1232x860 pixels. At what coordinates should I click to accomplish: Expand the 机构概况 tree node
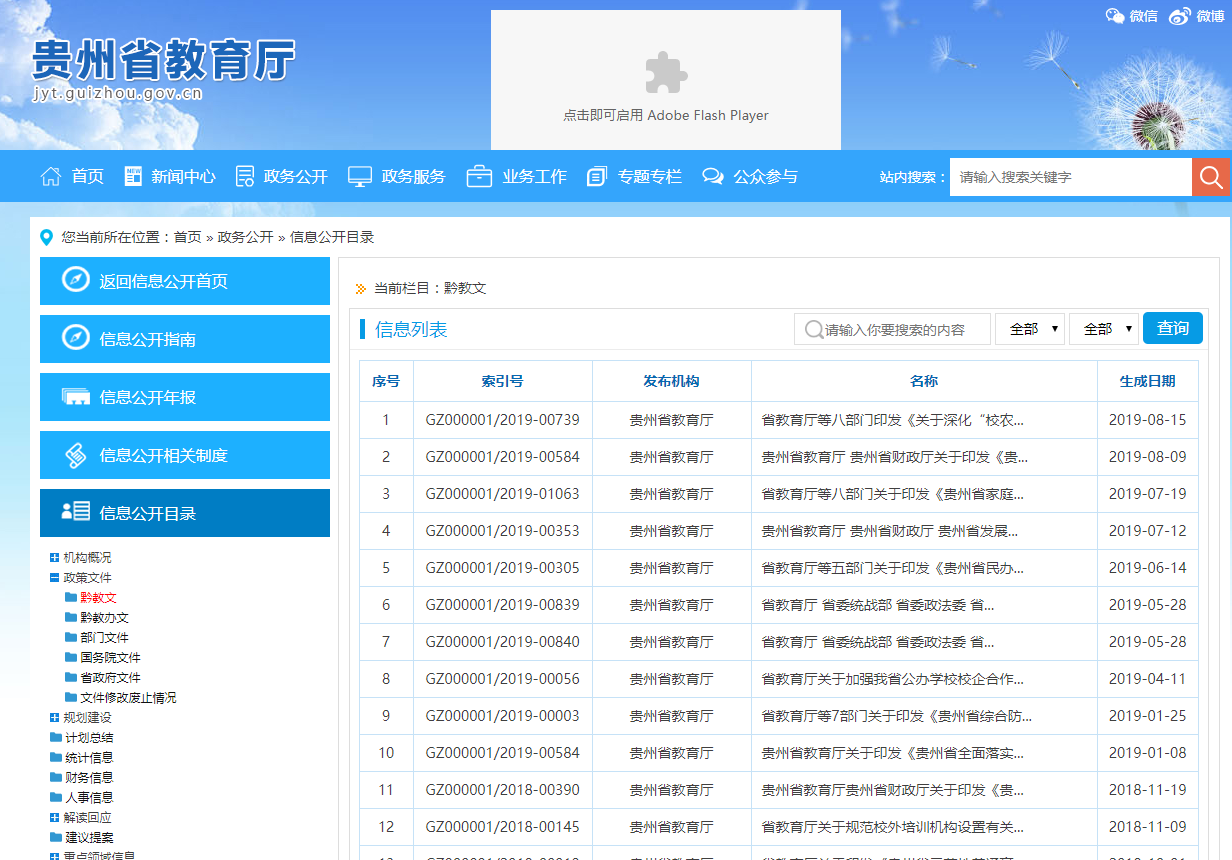coord(54,558)
